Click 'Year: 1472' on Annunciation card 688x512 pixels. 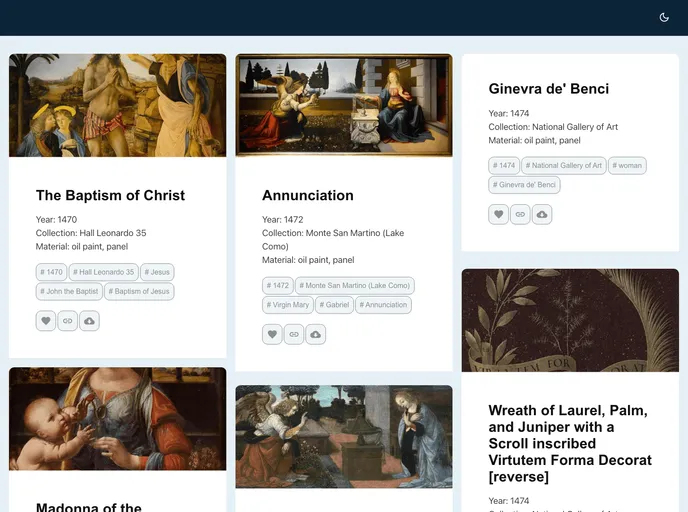coord(283,219)
